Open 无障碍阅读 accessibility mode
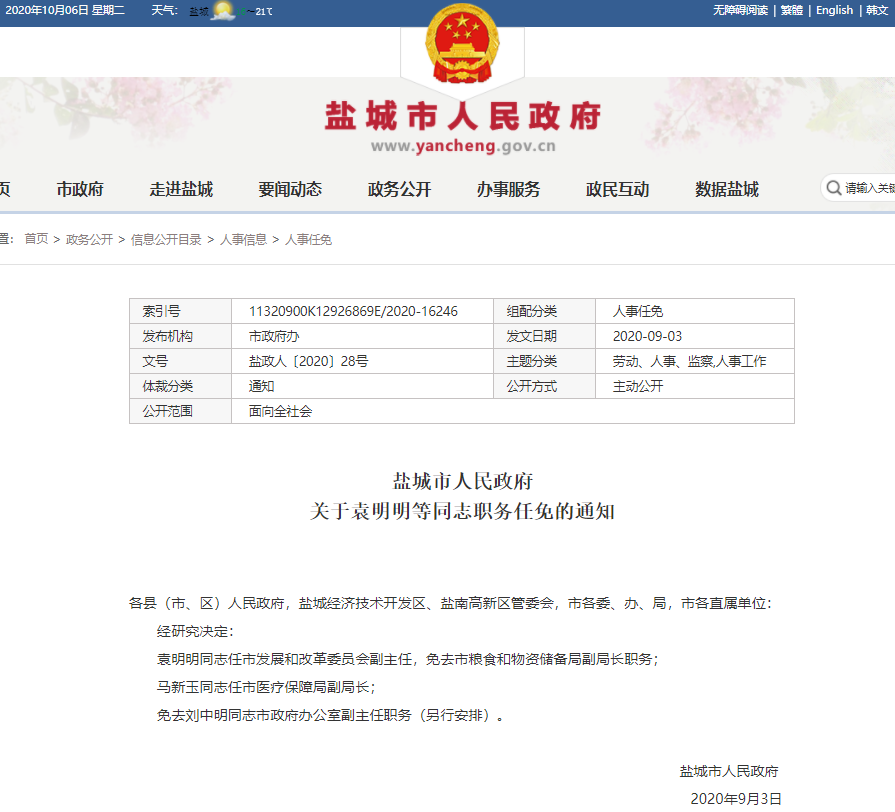This screenshot has height=812, width=895. pos(740,10)
